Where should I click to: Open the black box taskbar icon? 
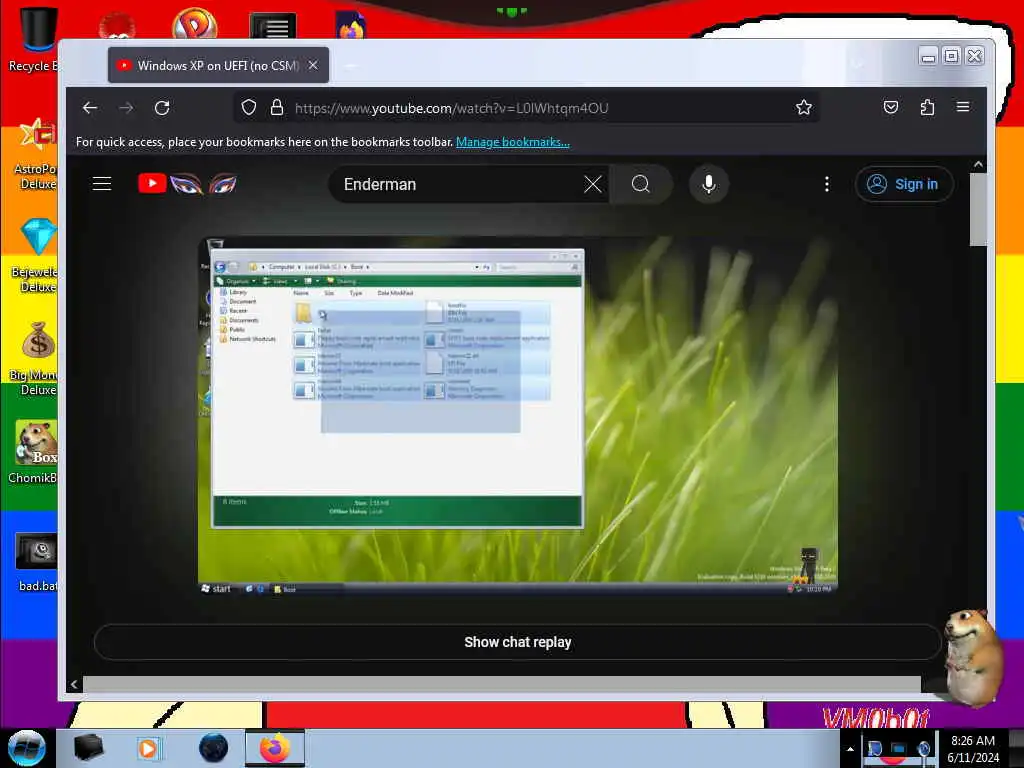point(88,748)
